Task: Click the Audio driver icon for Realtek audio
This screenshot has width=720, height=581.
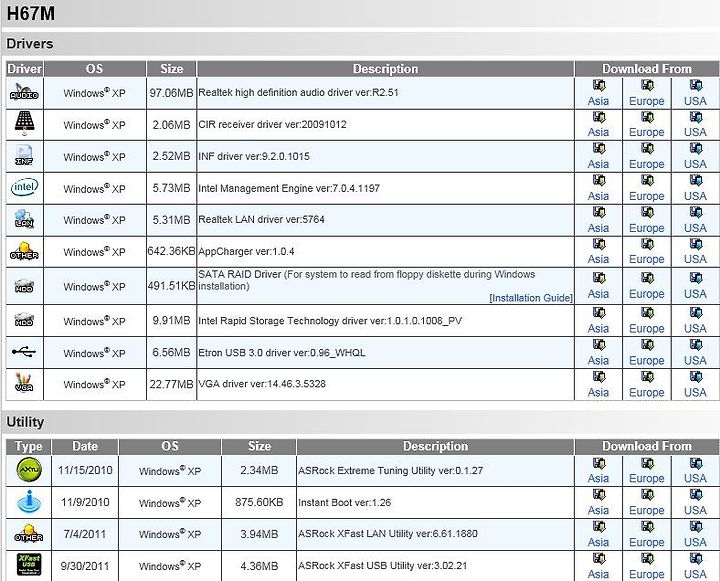Action: (x=24, y=92)
